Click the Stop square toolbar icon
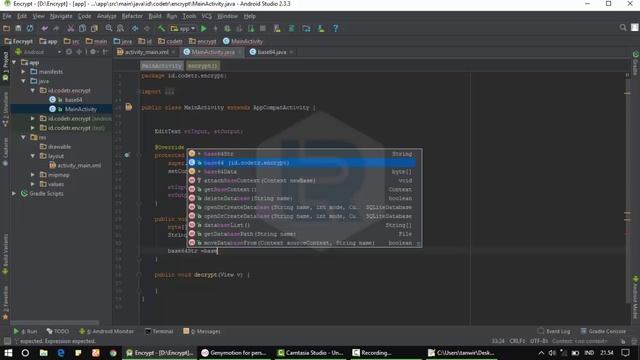This screenshot has width=640, height=360. [263, 29]
